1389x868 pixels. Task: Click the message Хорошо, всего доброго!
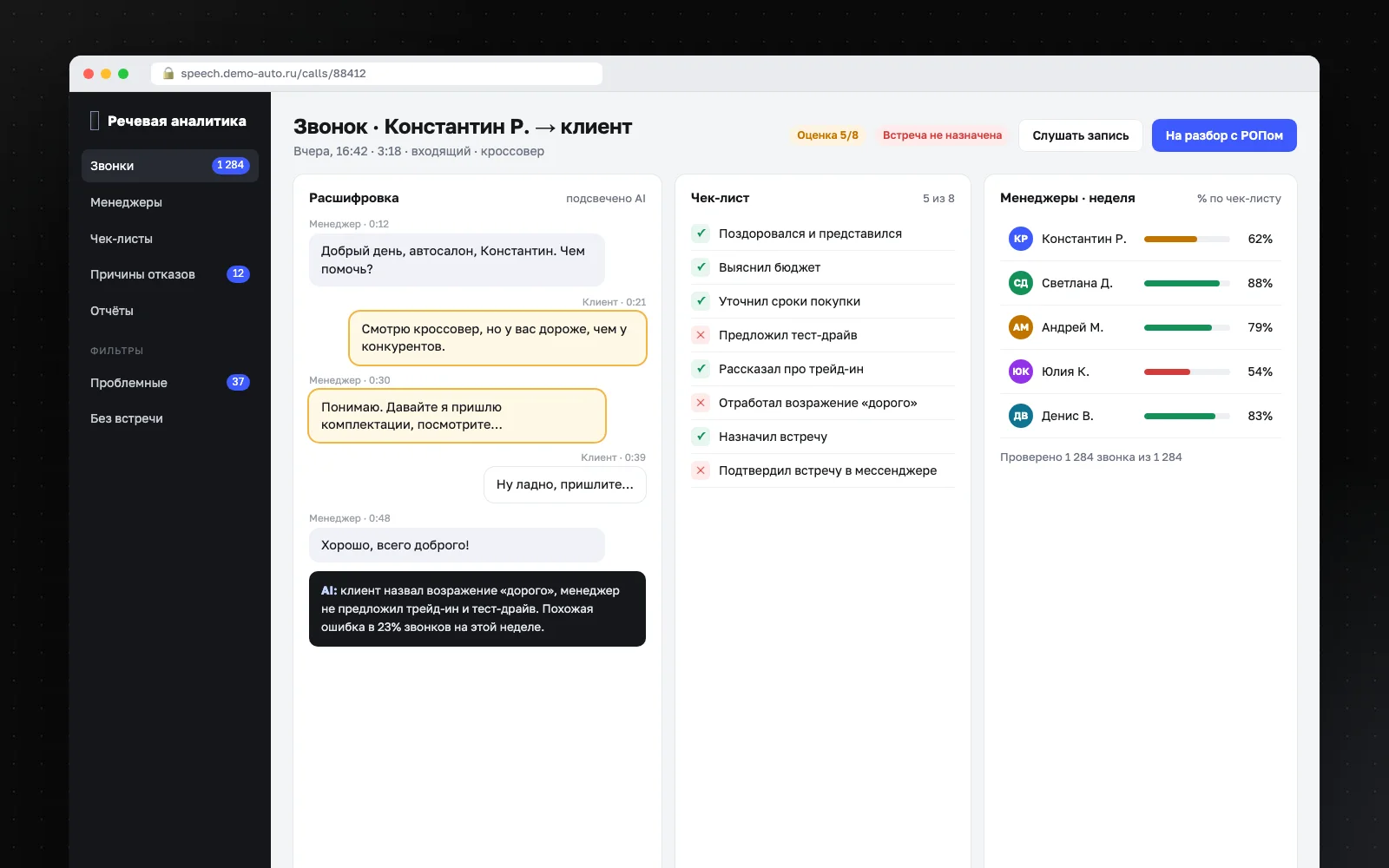(x=457, y=545)
